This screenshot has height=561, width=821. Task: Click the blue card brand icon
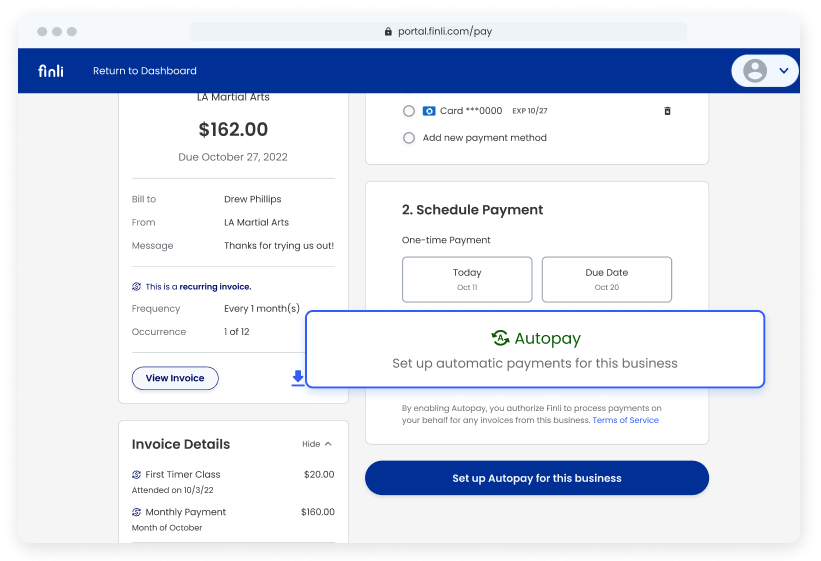pyautogui.click(x=429, y=111)
